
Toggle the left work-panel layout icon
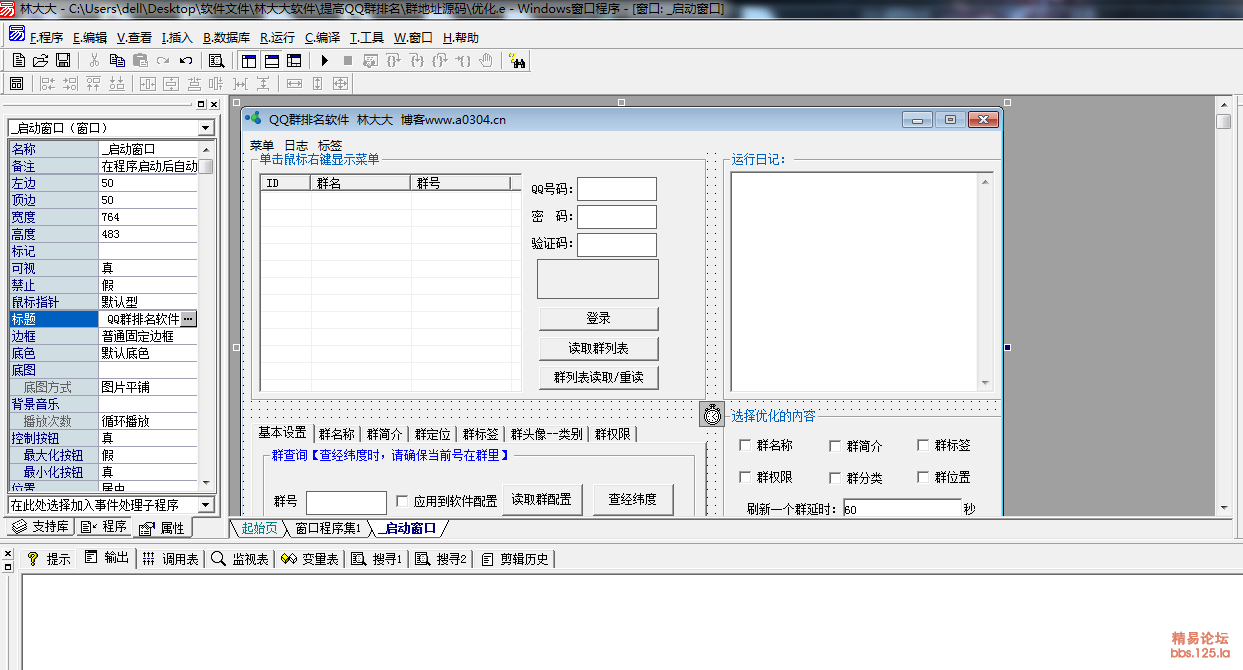pos(249,61)
